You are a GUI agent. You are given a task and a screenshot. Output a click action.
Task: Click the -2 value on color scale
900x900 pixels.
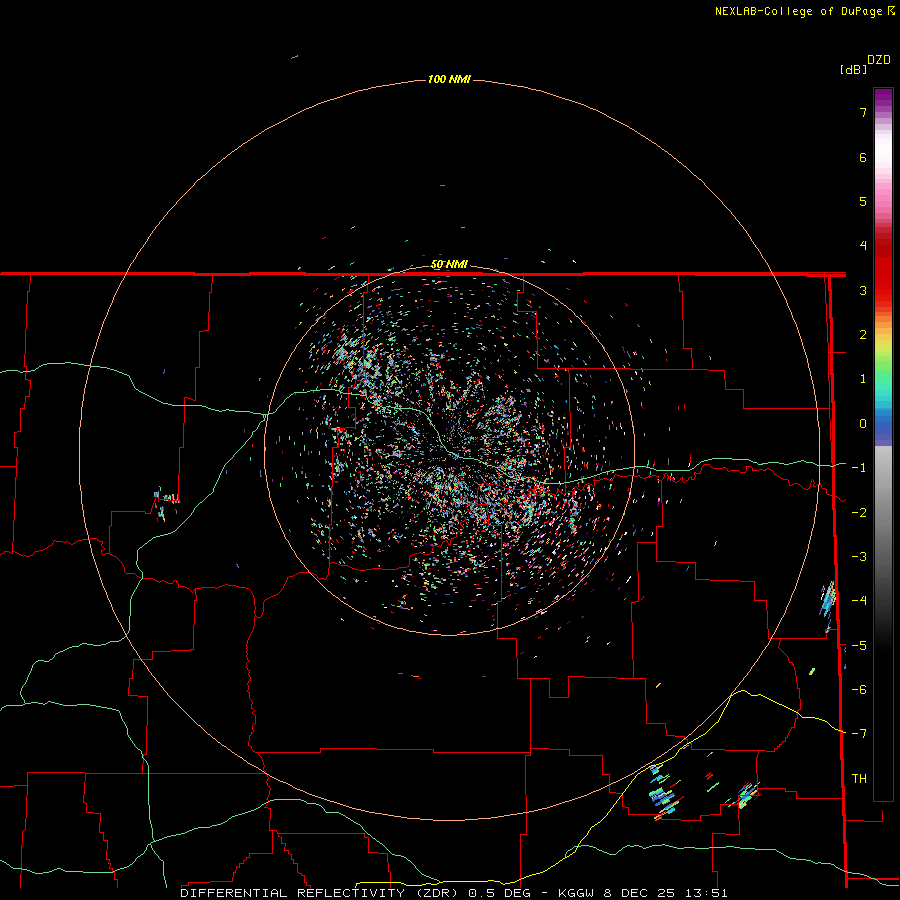pos(859,513)
